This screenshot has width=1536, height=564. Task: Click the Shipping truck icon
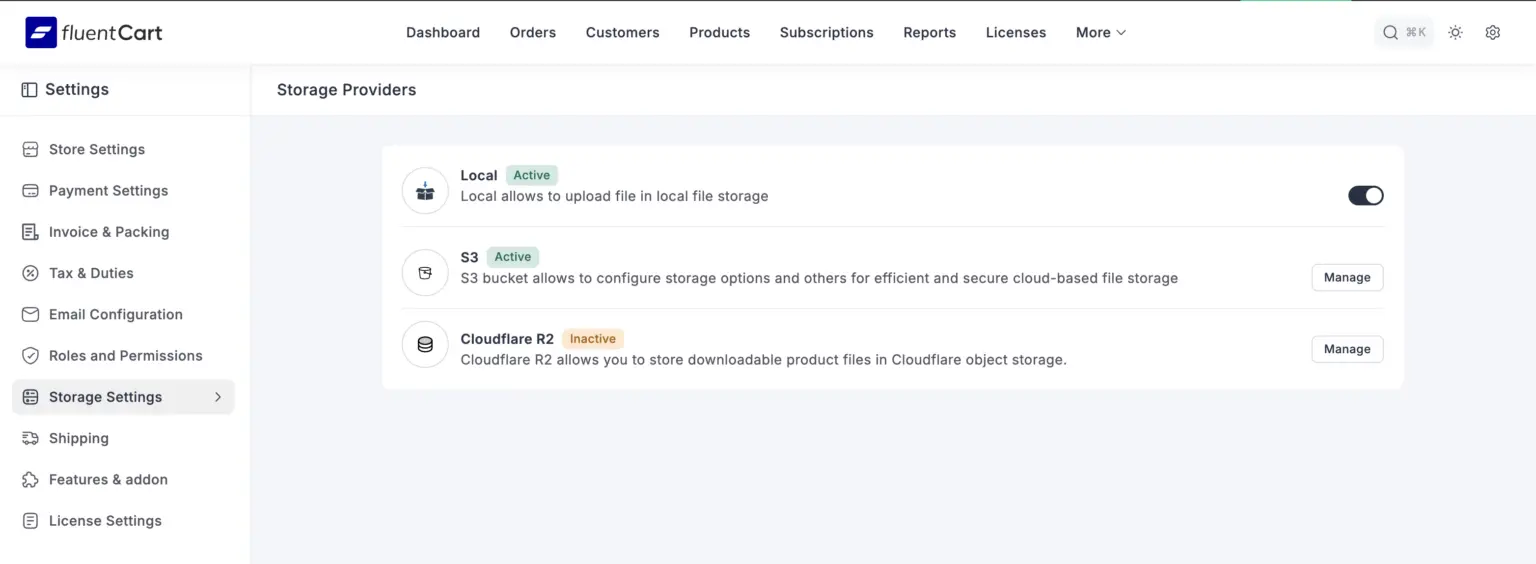tap(30, 438)
